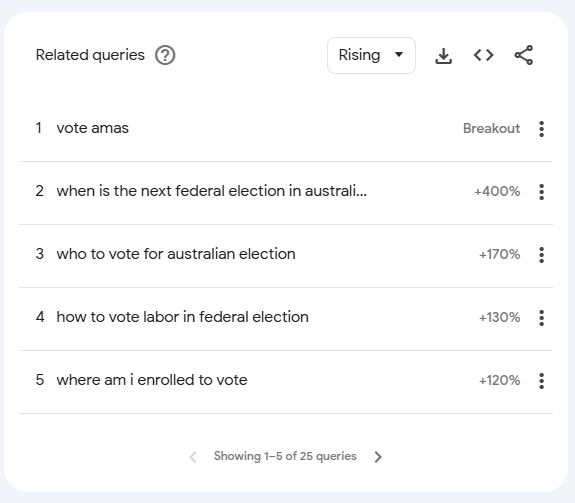The height and width of the screenshot is (503, 575).
Task: Download related queries as CSV
Action: point(444,55)
